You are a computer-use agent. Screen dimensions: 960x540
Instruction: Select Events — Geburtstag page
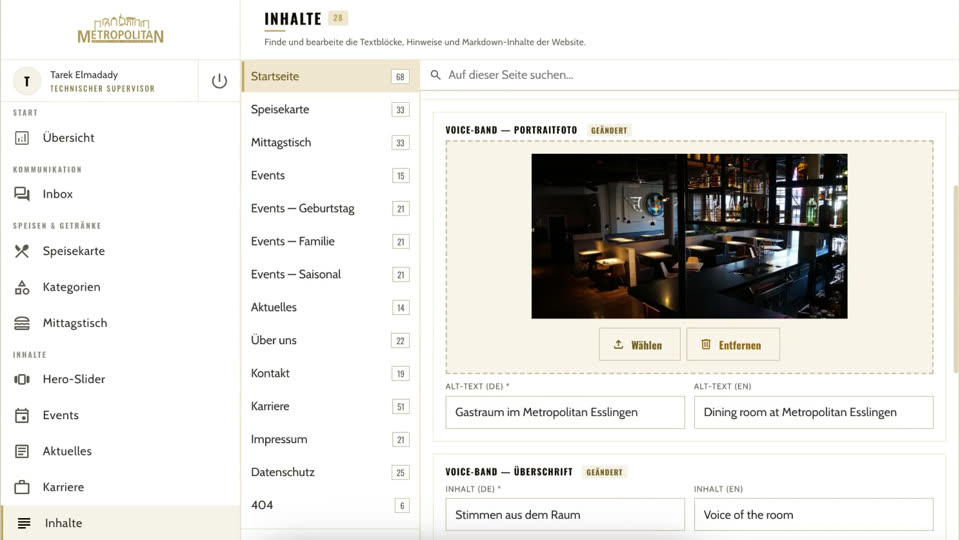[x=331, y=209]
